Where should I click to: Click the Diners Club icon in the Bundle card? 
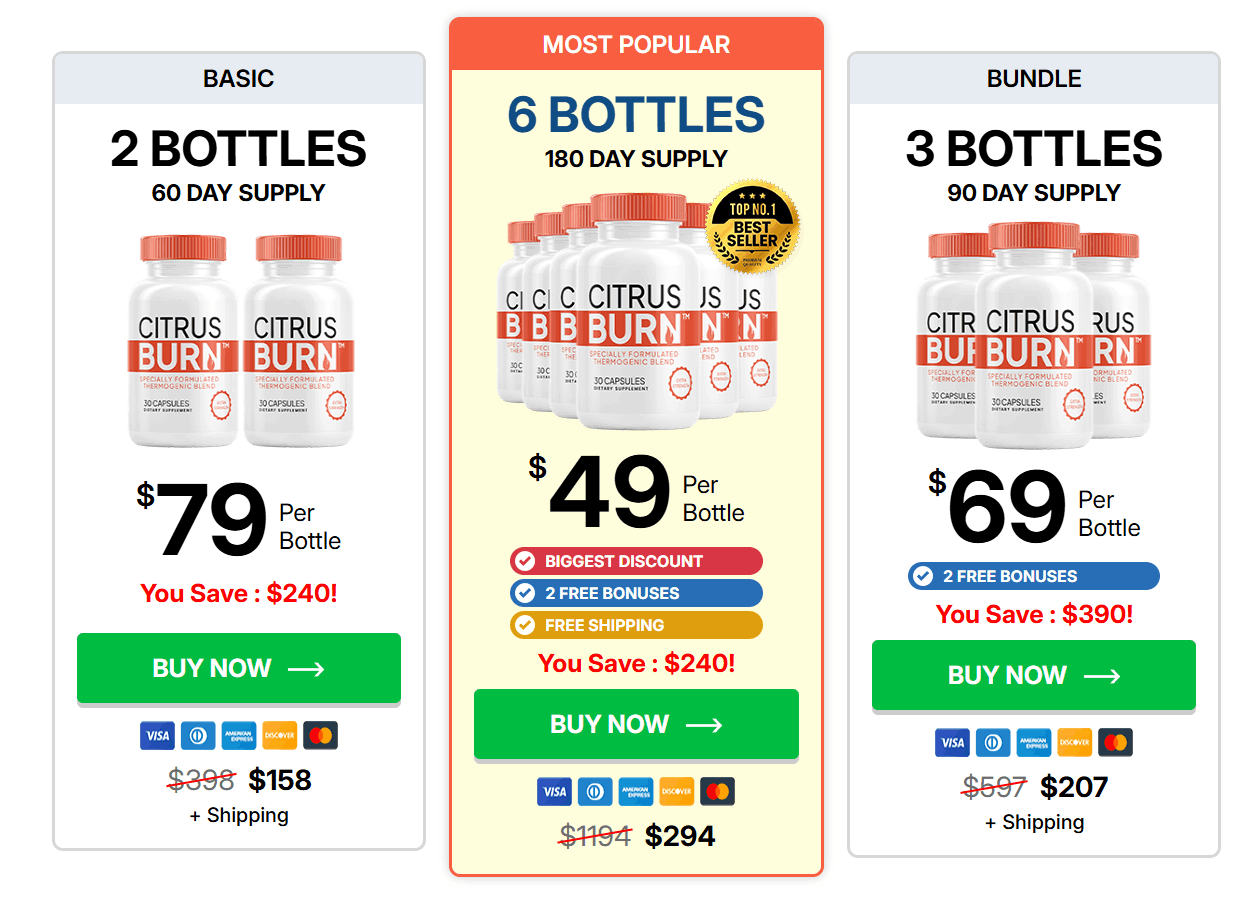993,743
